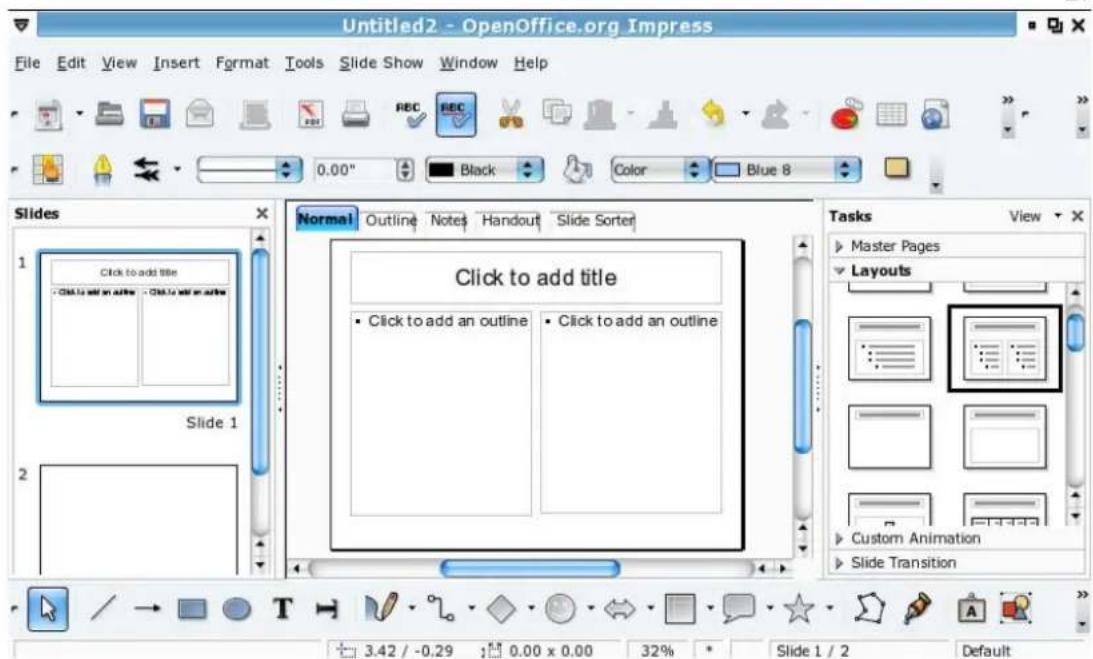
Task: Toggle the Shadow icon next to Blue 8
Action: (897, 169)
